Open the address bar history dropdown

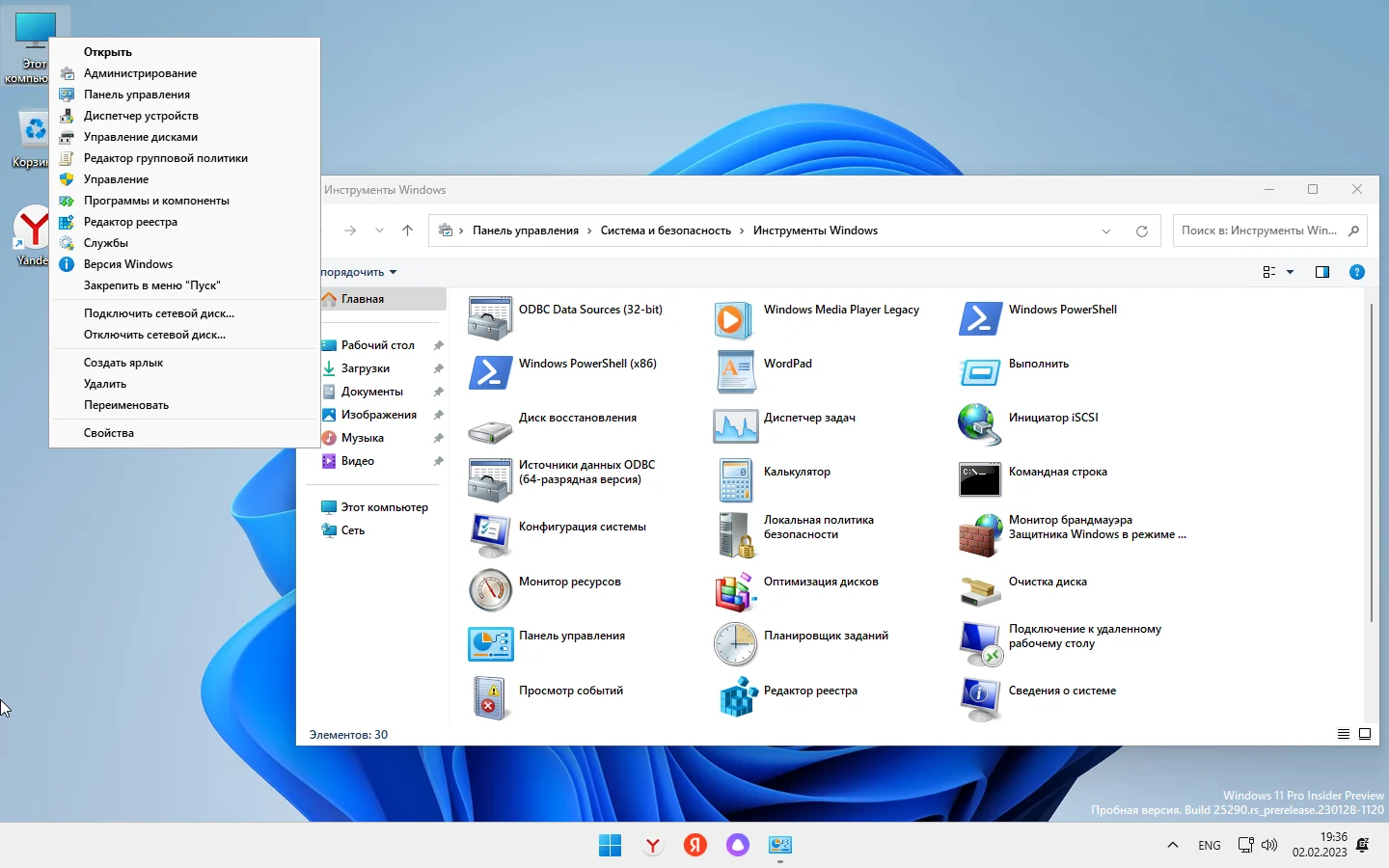pyautogui.click(x=1106, y=231)
